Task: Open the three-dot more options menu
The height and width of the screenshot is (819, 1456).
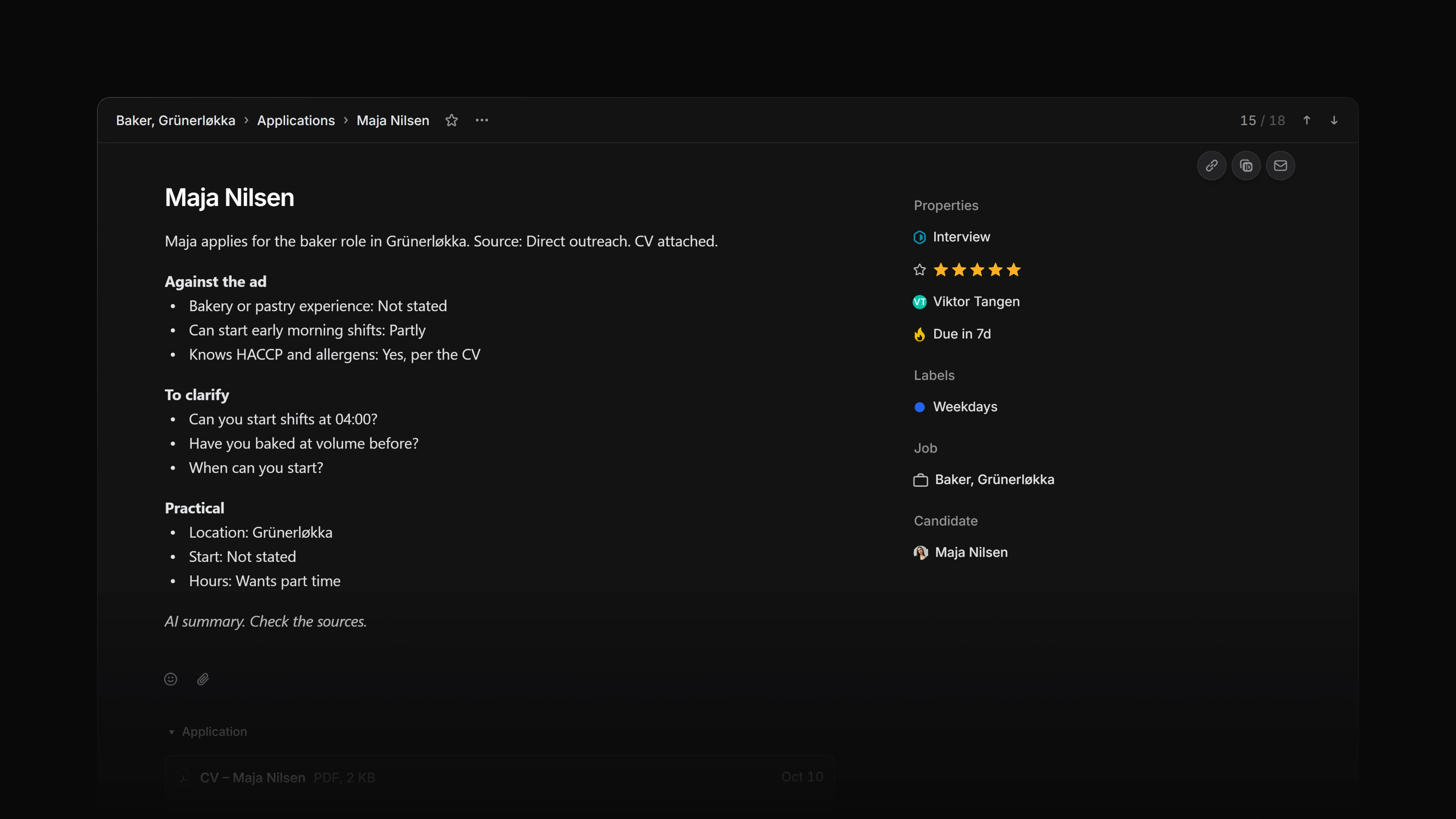Action: click(x=482, y=121)
